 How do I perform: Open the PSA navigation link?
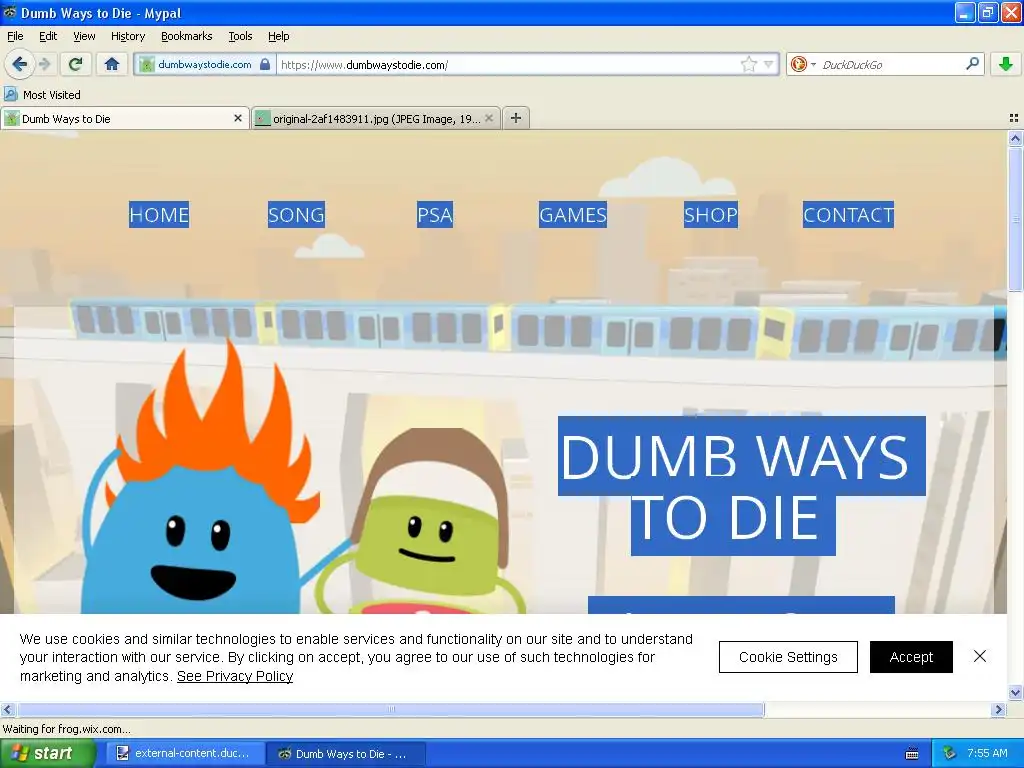click(x=435, y=215)
